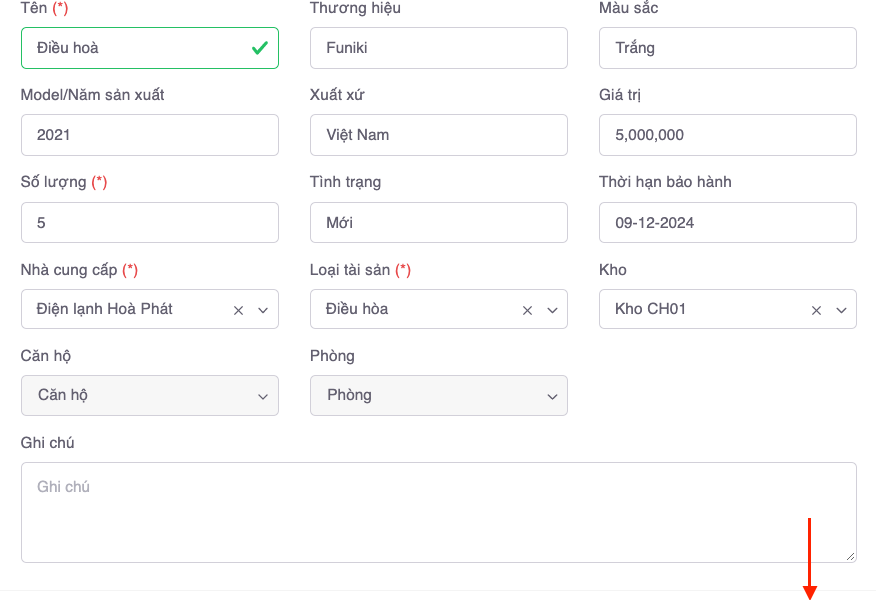Image resolution: width=876 pixels, height=600 pixels.
Task: Click the Ghi chú textarea resize handle
Action: point(851,556)
